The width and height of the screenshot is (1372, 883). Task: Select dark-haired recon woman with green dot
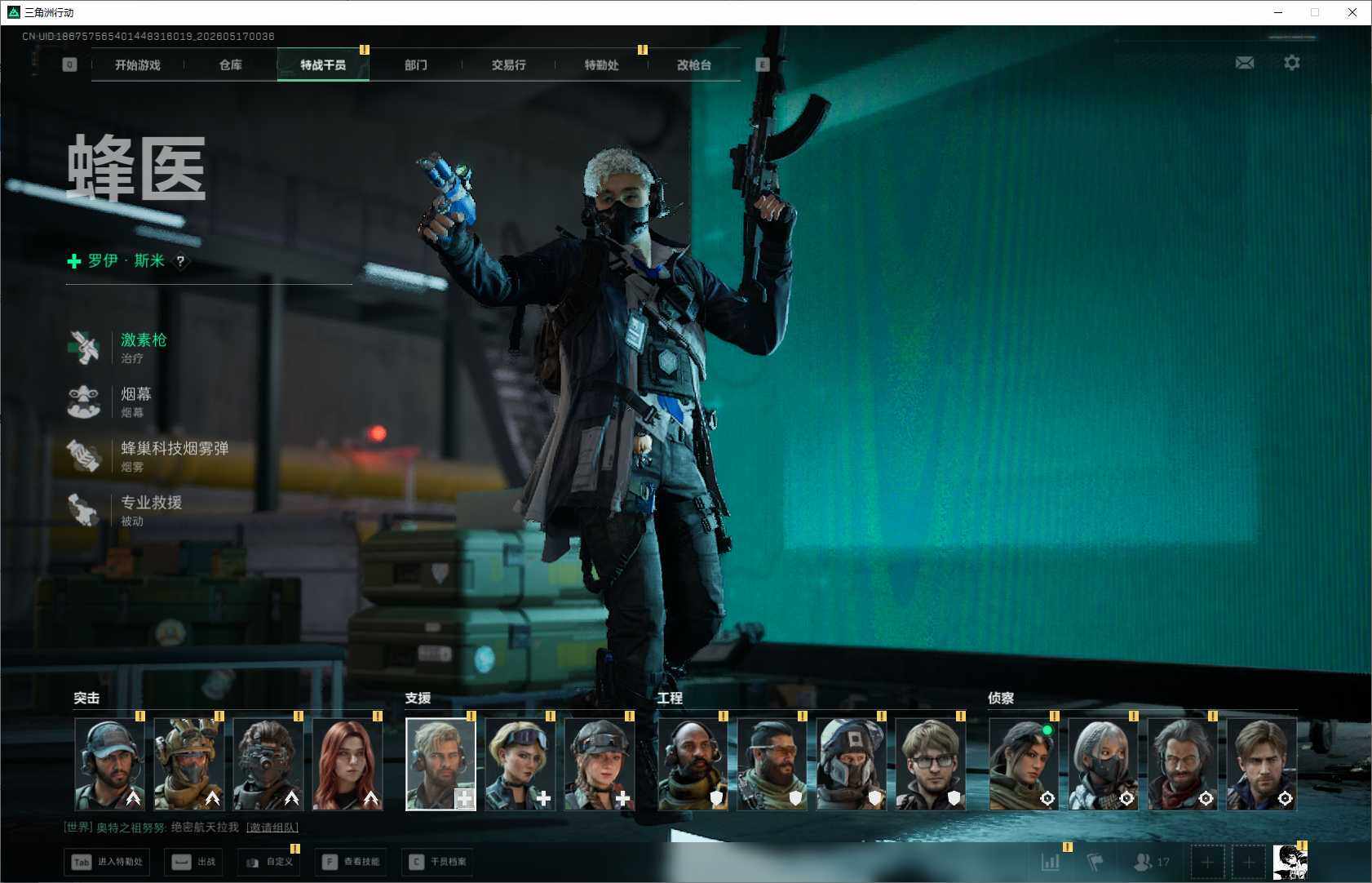click(1025, 764)
